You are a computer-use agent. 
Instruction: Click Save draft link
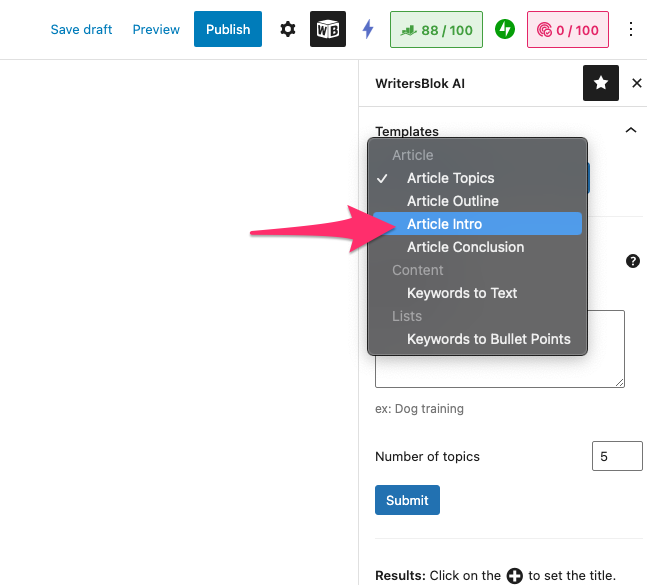pyautogui.click(x=81, y=29)
